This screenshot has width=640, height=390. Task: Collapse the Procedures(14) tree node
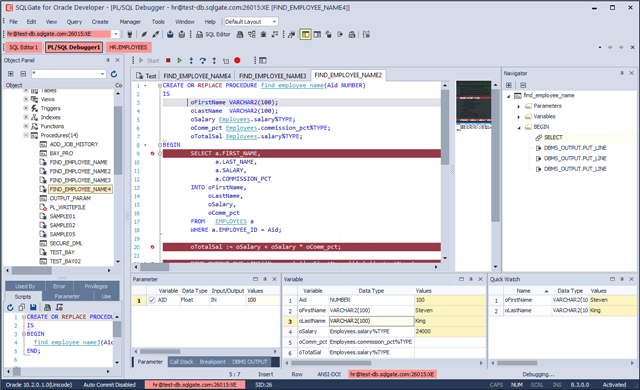click(26, 135)
